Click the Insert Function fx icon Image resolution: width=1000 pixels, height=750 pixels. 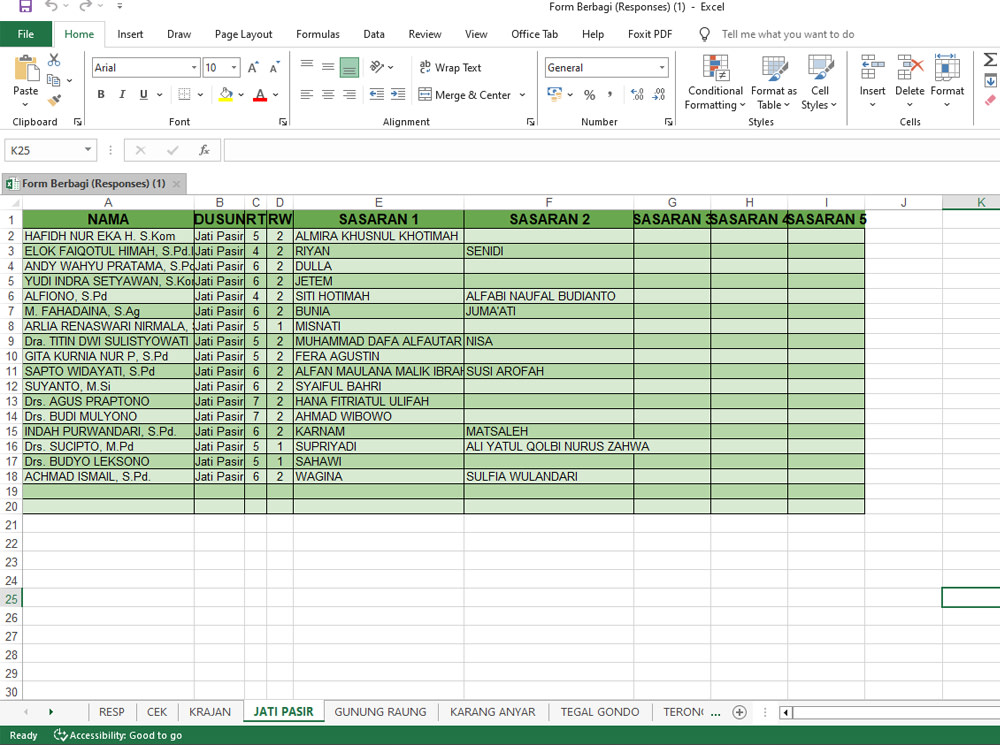coord(204,150)
